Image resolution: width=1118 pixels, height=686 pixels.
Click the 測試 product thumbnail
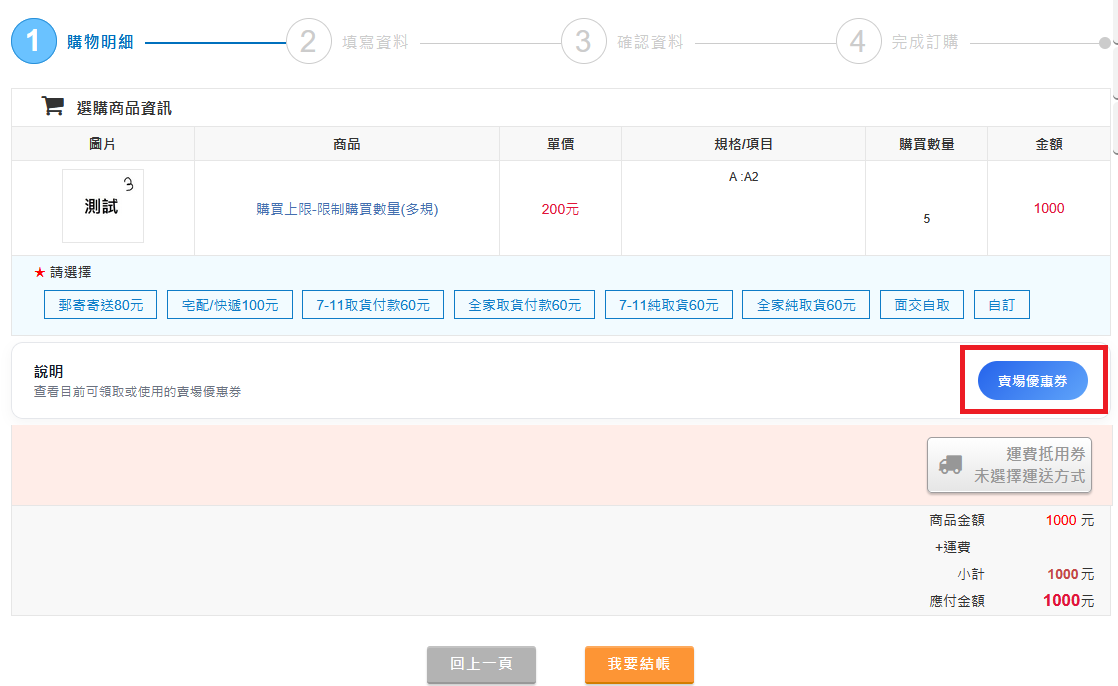point(103,206)
